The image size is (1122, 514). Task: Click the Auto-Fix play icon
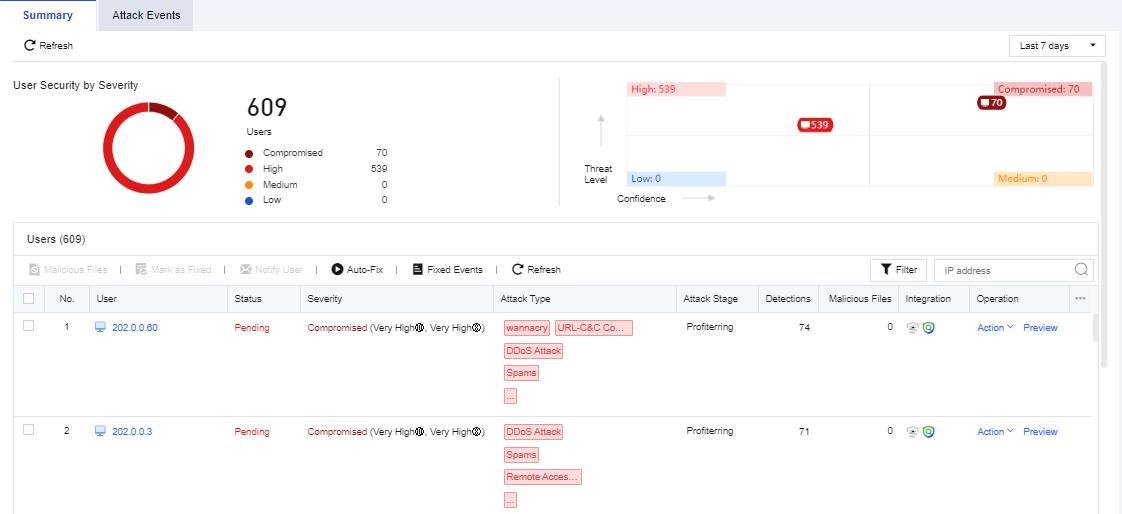[338, 270]
